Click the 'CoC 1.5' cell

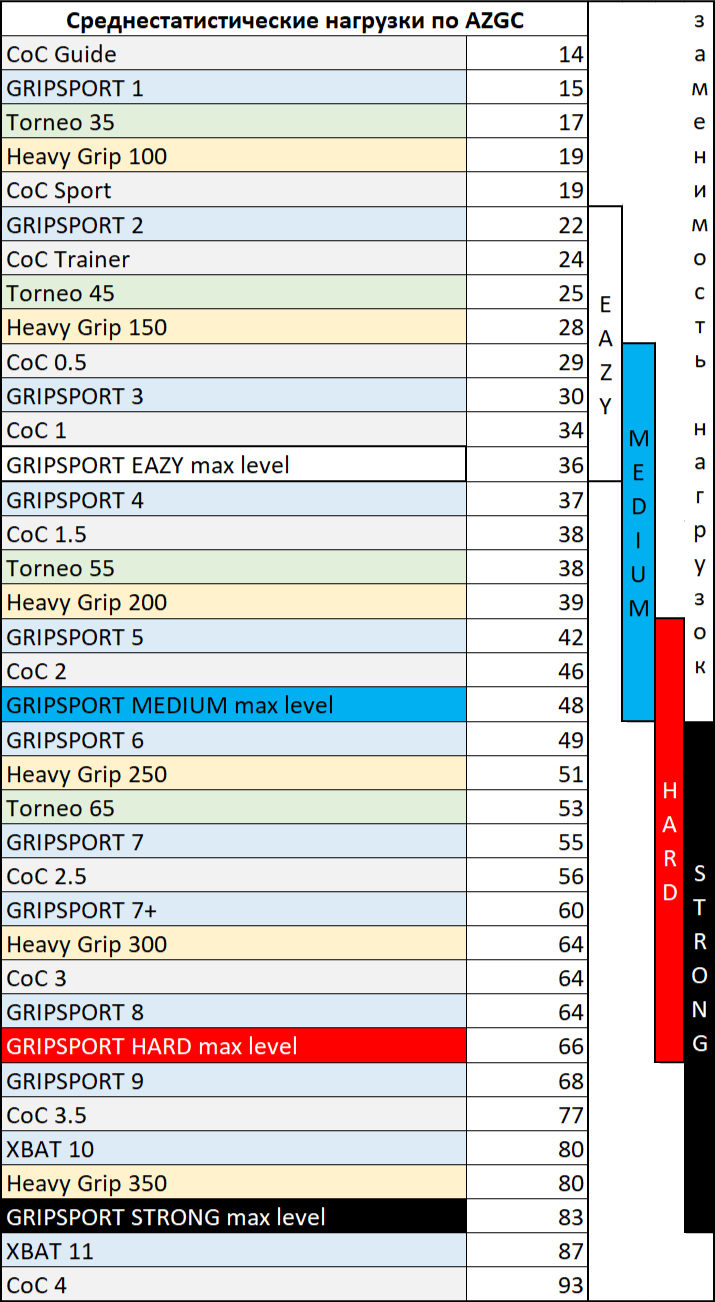click(x=234, y=534)
